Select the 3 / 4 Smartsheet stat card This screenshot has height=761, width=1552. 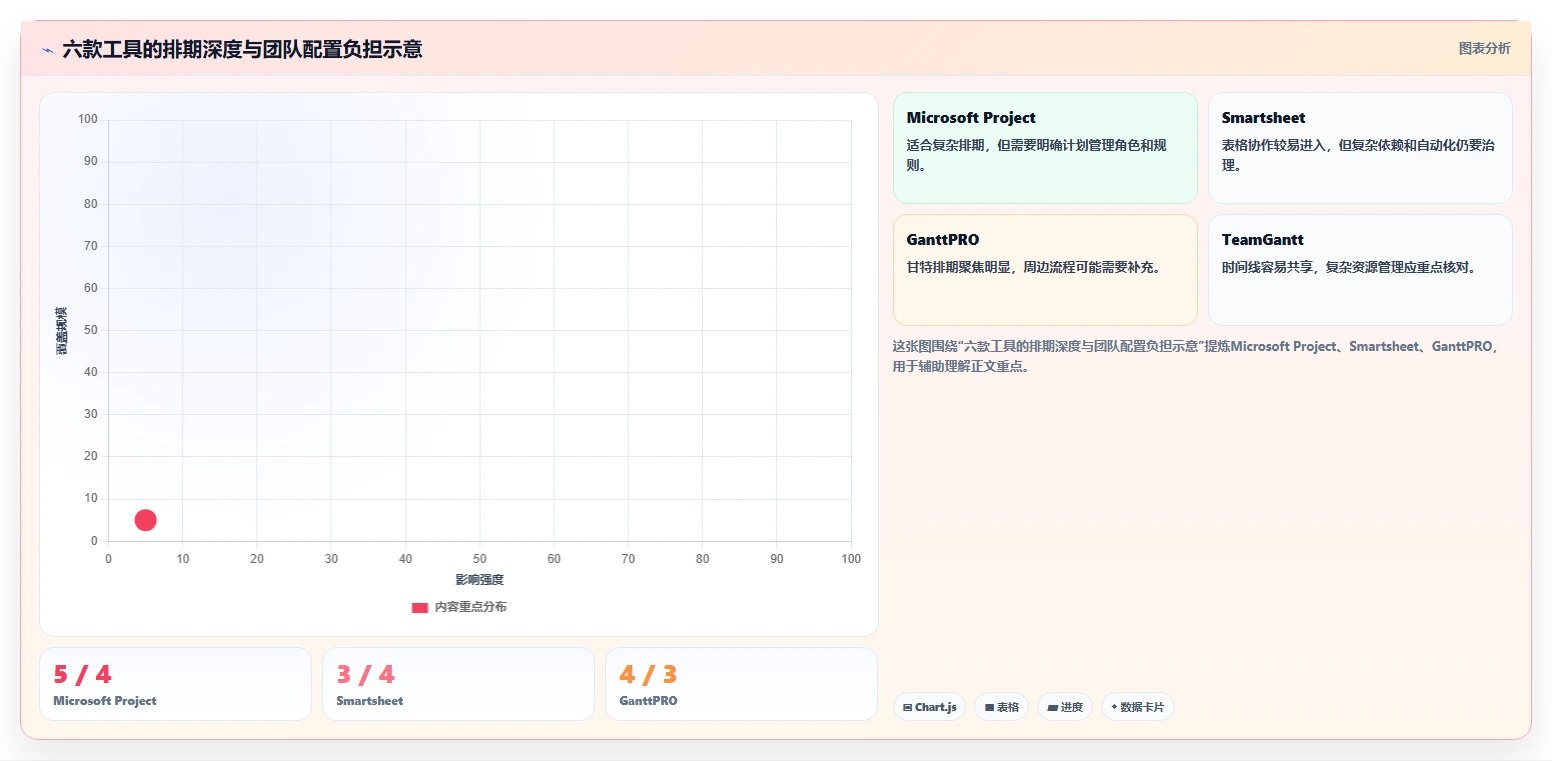click(458, 684)
